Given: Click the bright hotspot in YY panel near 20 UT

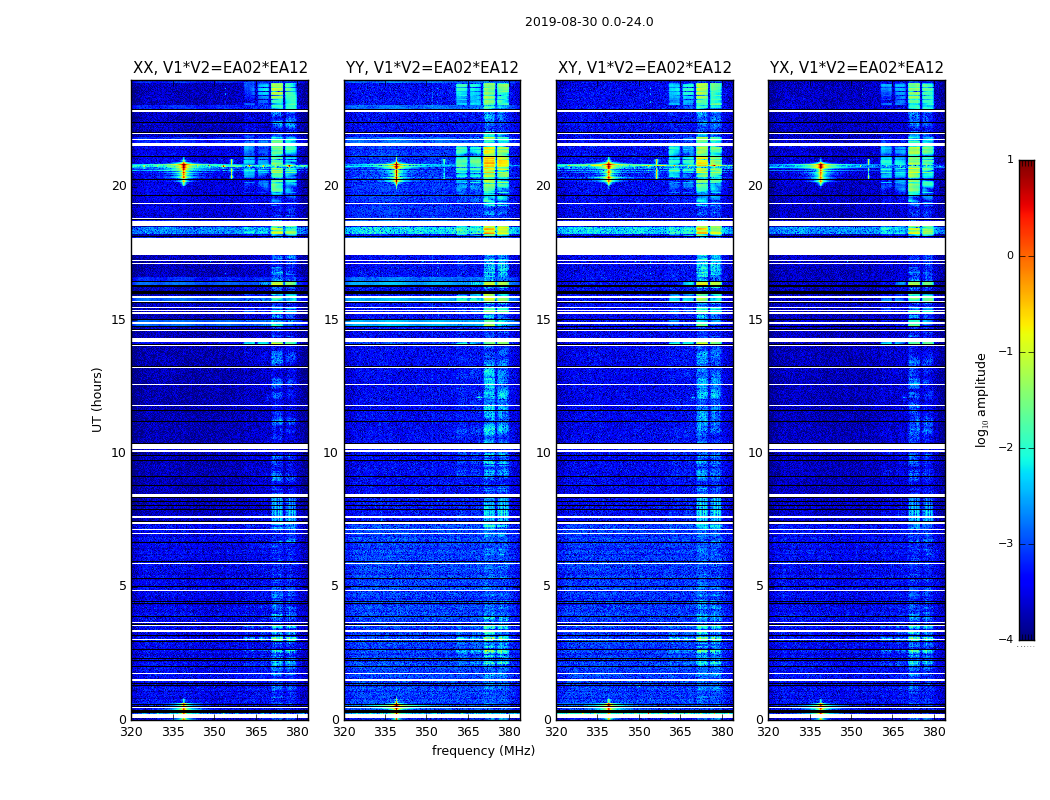Looking at the screenshot, I should [x=396, y=167].
